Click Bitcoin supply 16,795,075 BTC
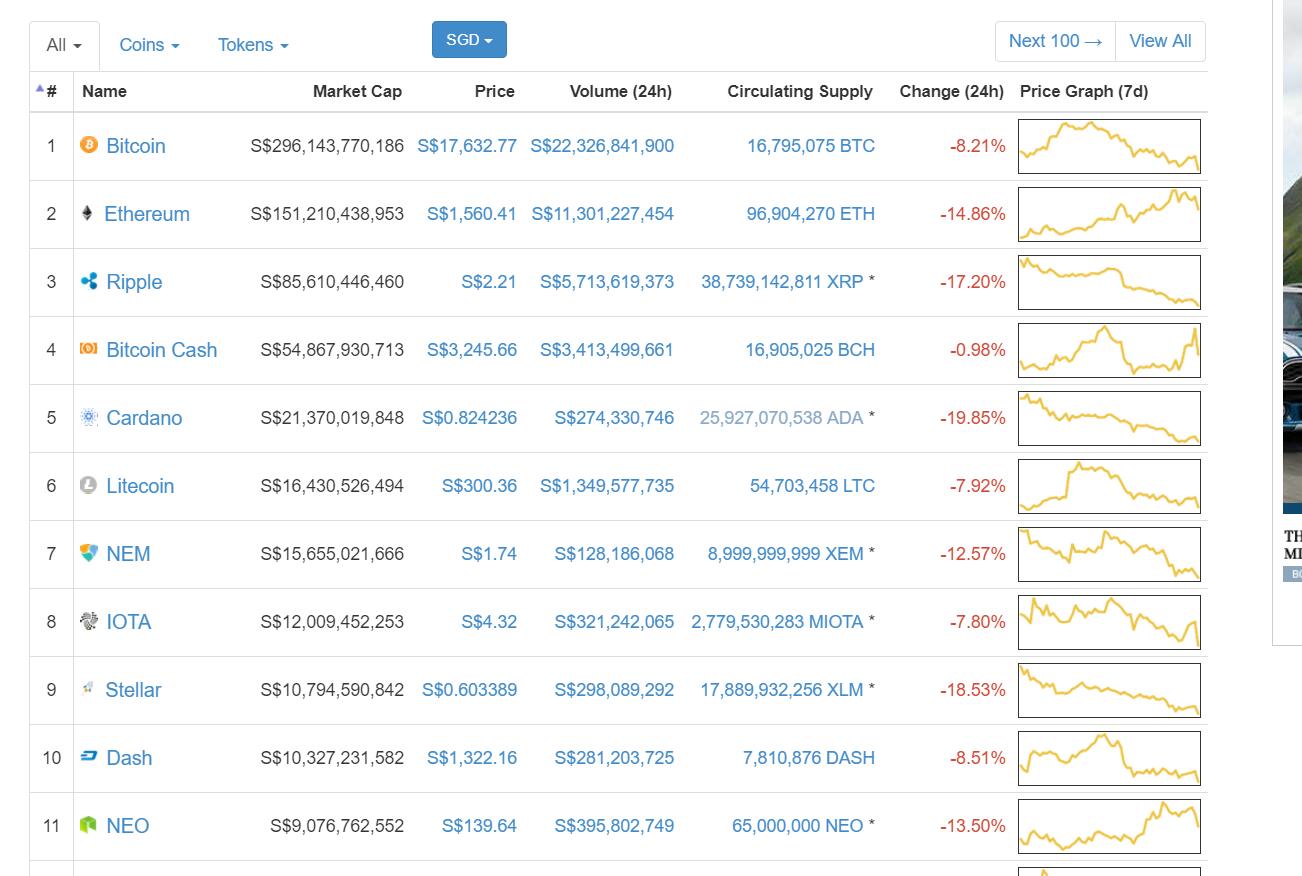This screenshot has height=876, width=1302. pyautogui.click(x=811, y=146)
